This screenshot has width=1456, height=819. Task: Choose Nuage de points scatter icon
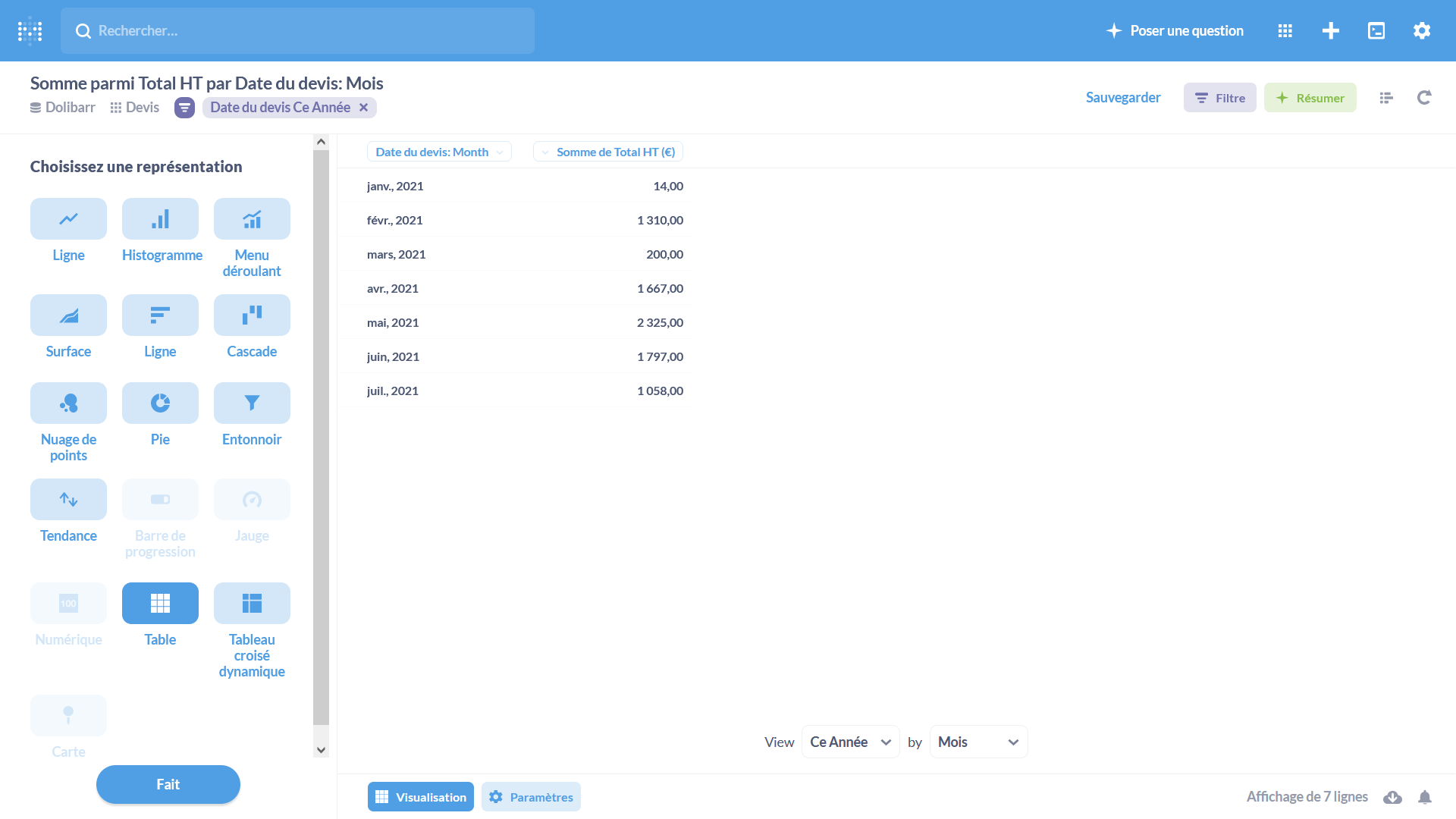point(68,403)
